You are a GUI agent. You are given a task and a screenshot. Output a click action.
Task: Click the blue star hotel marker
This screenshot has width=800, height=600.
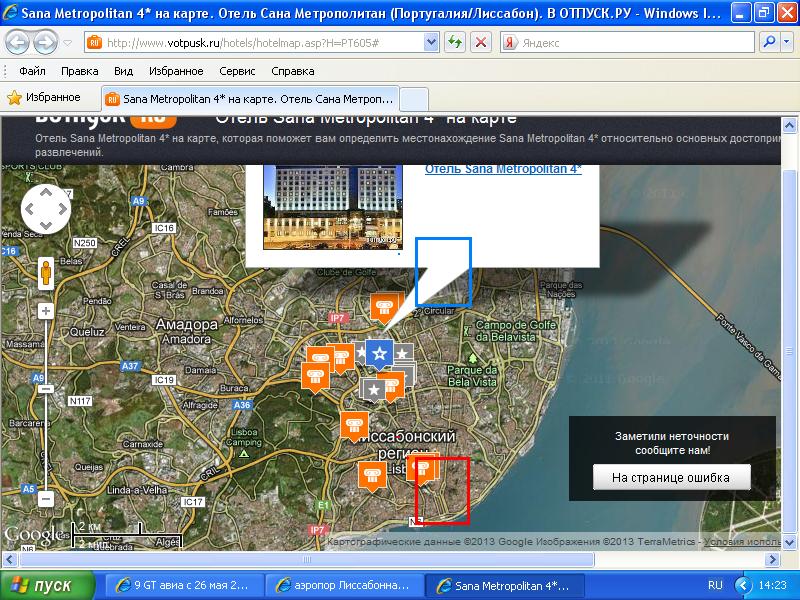pos(379,354)
